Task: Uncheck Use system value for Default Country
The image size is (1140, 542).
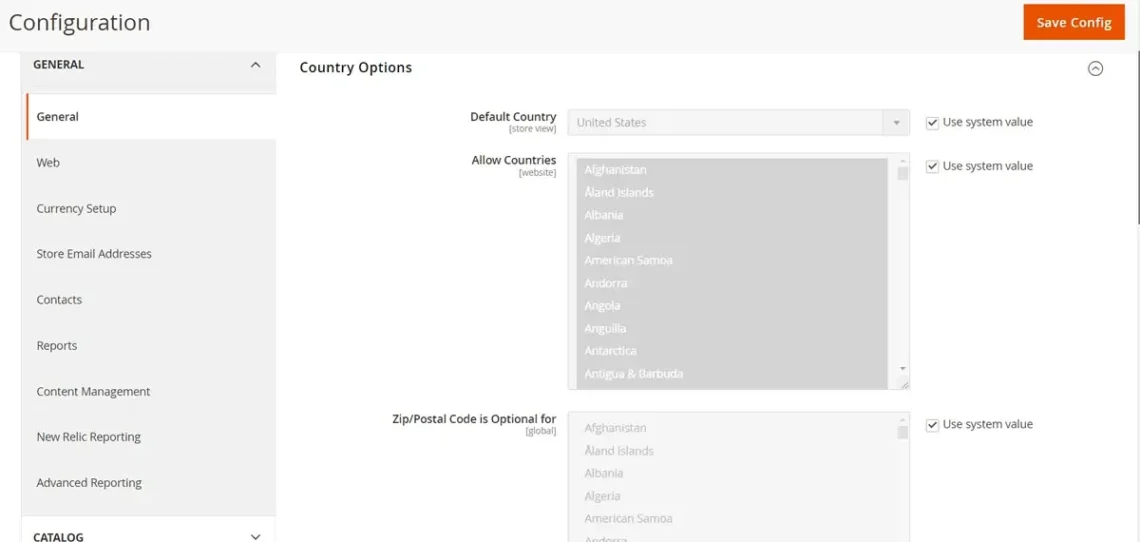Action: 932,123
